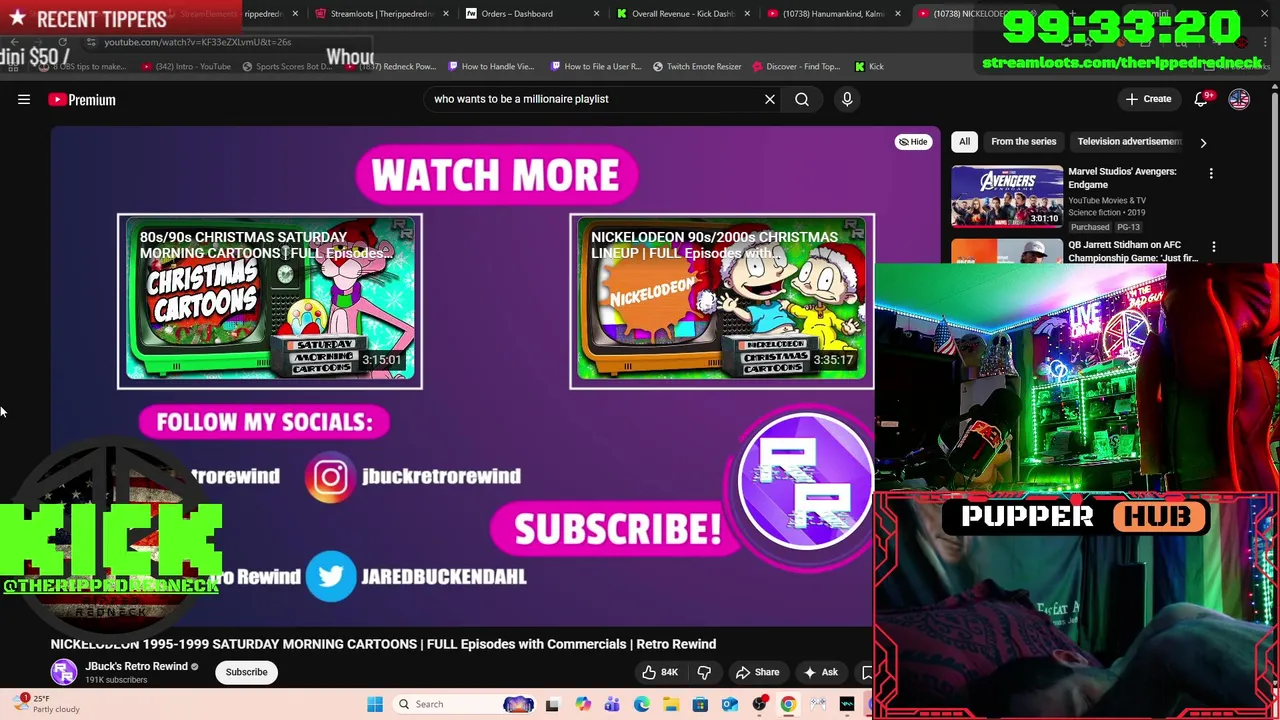
Task: Focus the YouTube search field
Action: click(595, 99)
